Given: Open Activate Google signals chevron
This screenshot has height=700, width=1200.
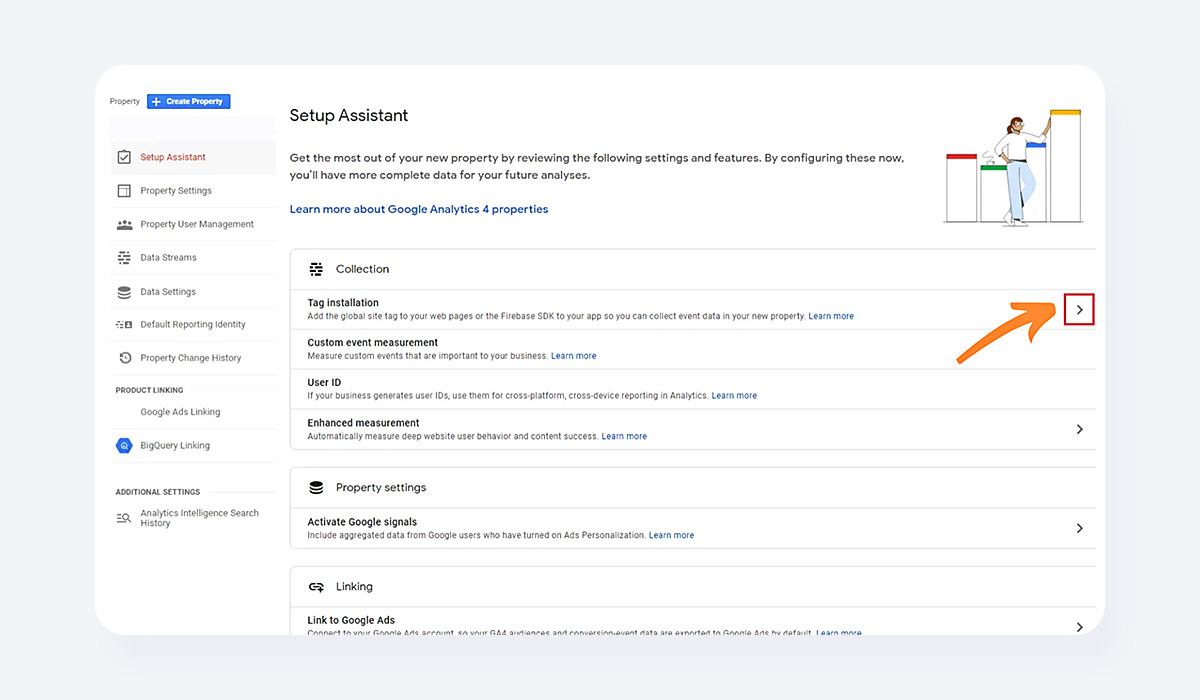Looking at the screenshot, I should coord(1079,528).
